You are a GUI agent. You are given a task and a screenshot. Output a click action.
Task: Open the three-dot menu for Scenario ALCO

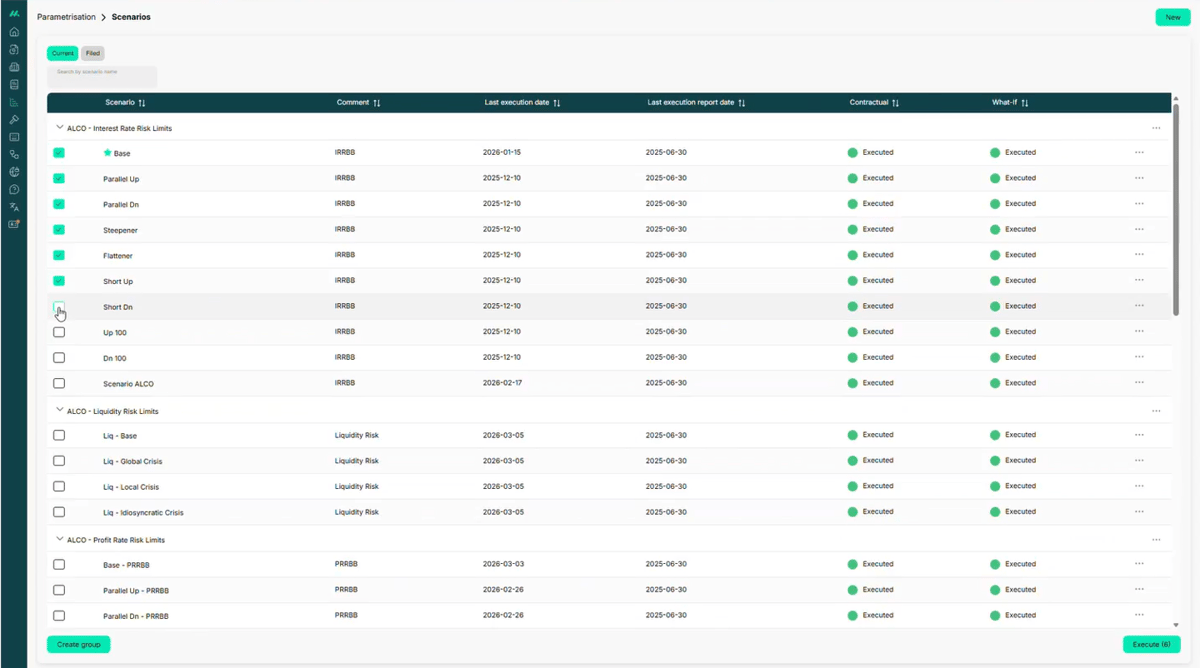pos(1139,383)
